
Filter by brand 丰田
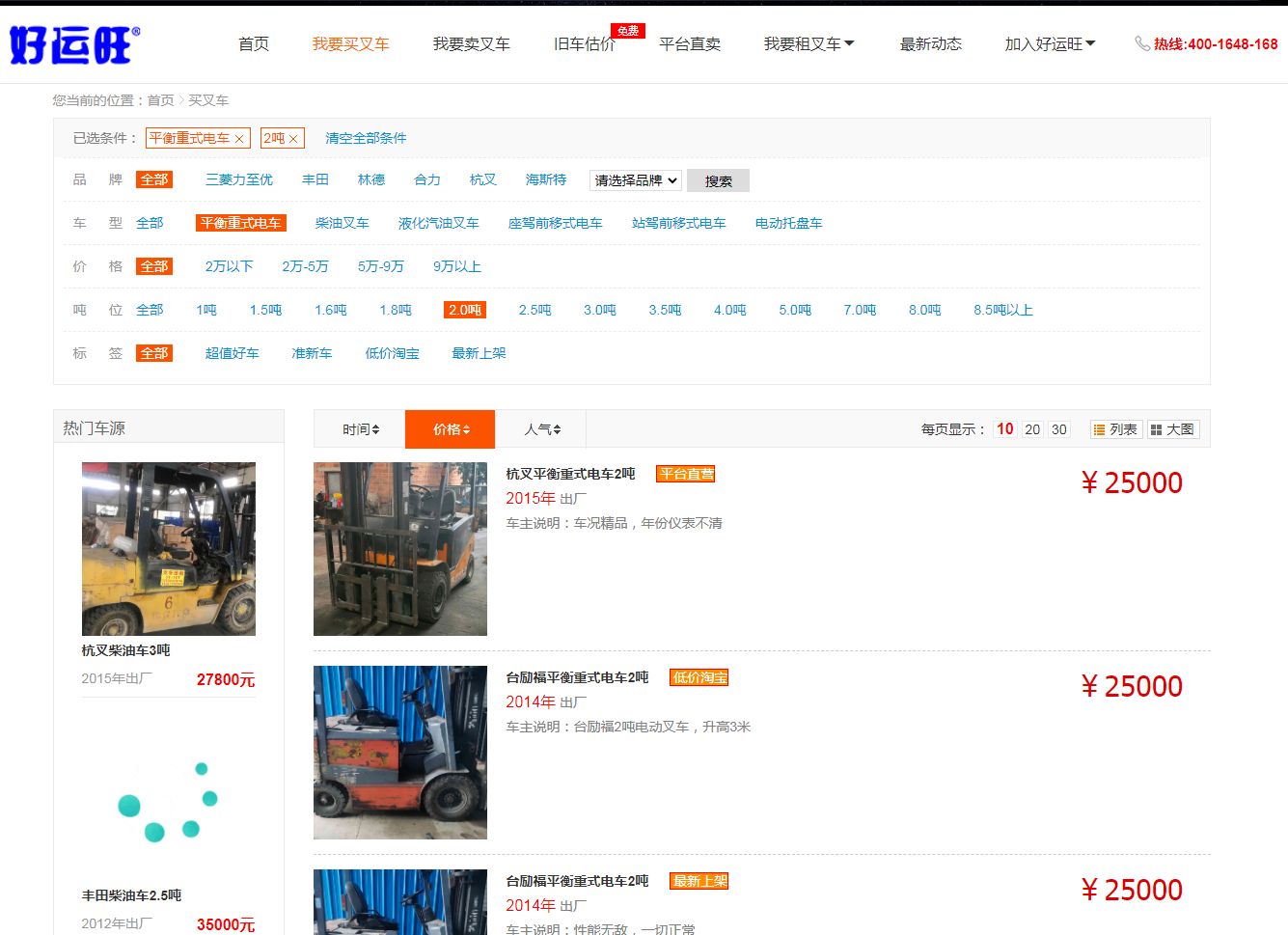315,179
